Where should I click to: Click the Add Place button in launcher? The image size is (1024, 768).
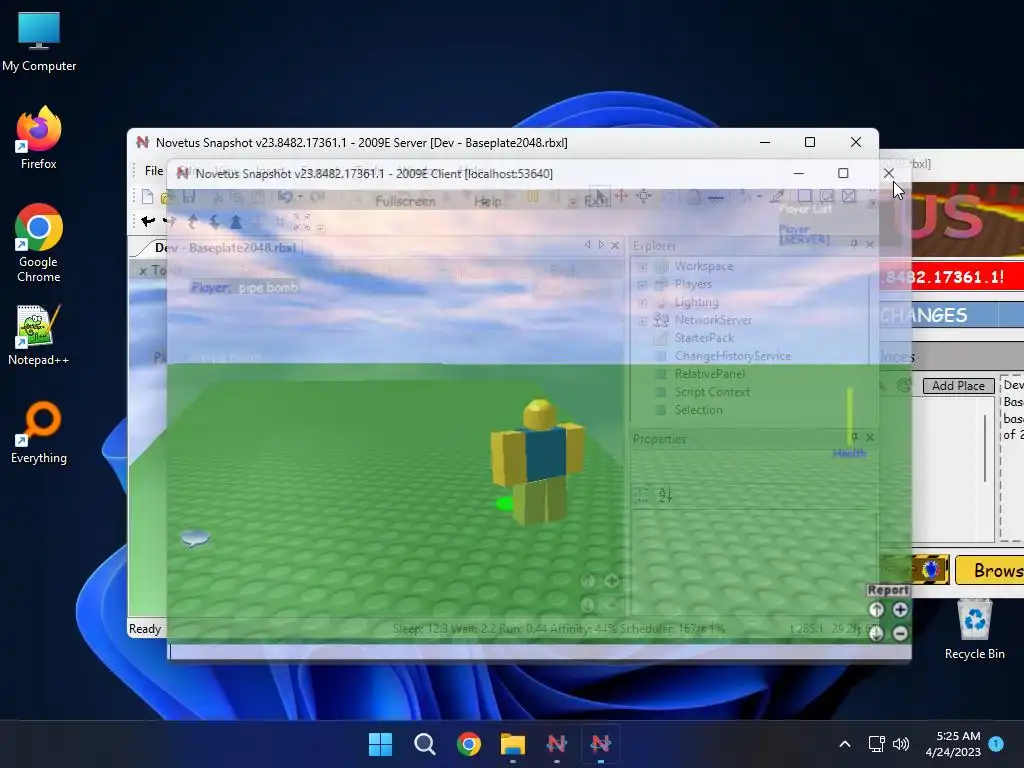[x=958, y=385]
